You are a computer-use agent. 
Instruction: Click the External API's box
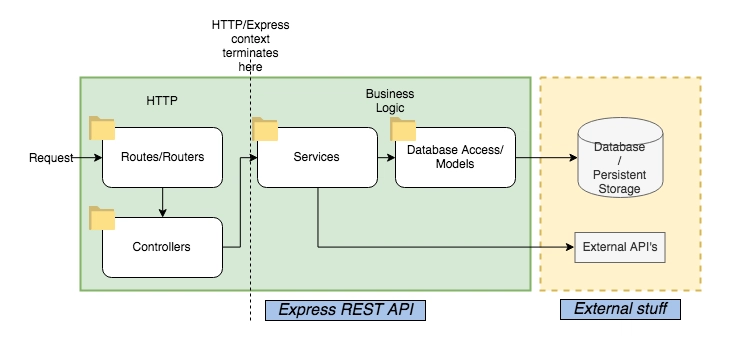point(620,247)
